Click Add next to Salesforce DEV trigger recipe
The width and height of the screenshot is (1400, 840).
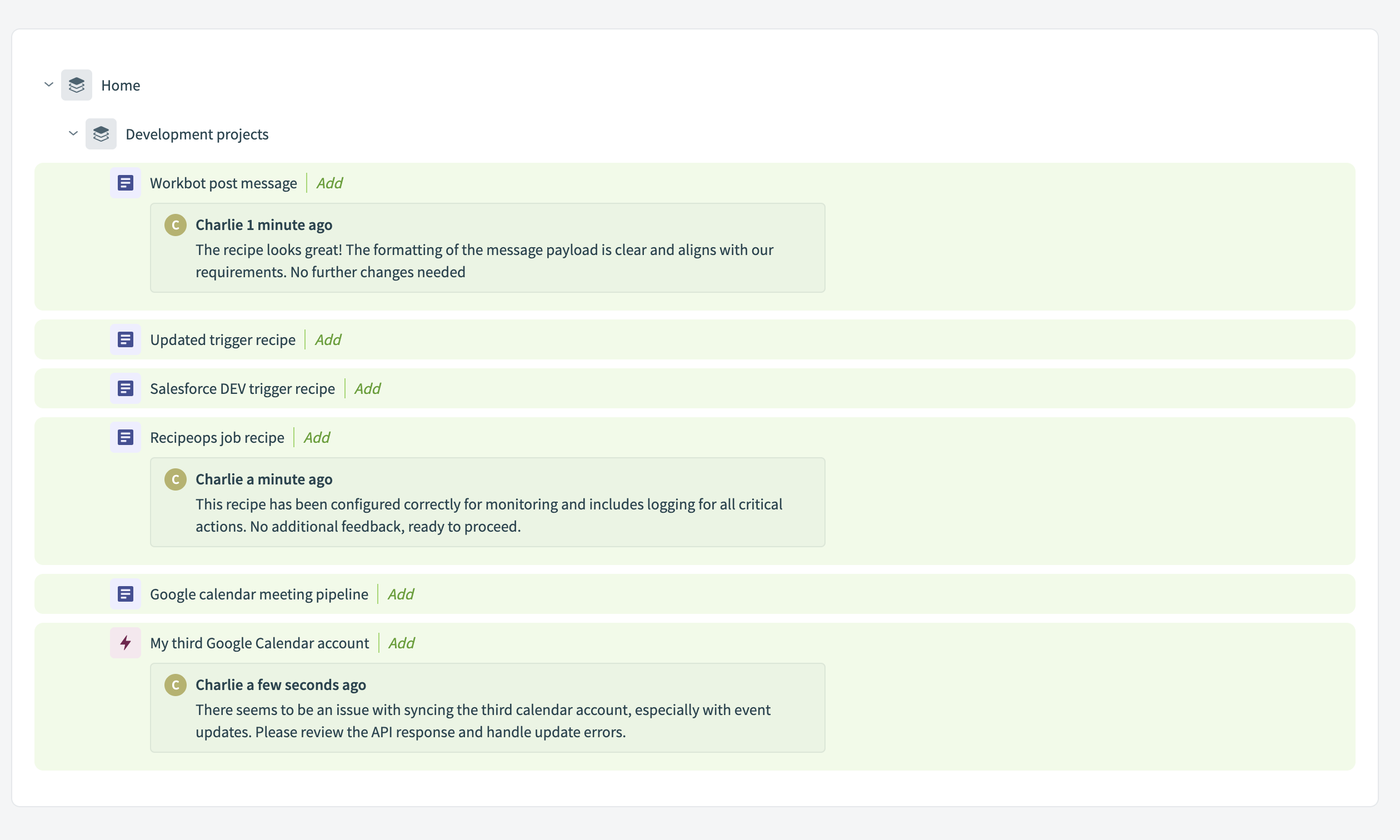coord(367,388)
